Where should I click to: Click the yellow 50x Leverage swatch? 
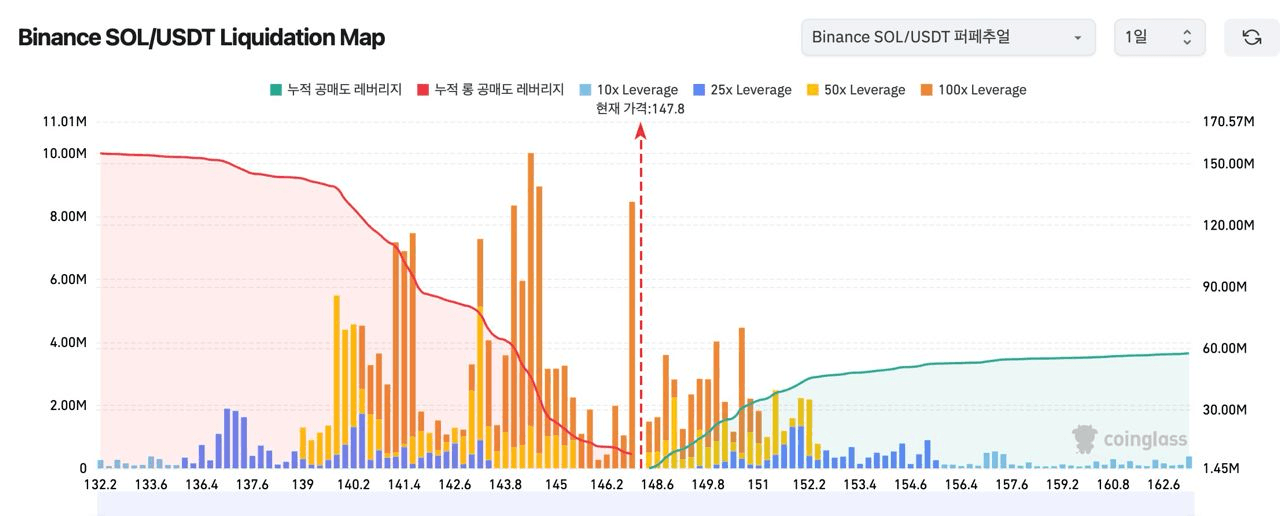[812, 89]
